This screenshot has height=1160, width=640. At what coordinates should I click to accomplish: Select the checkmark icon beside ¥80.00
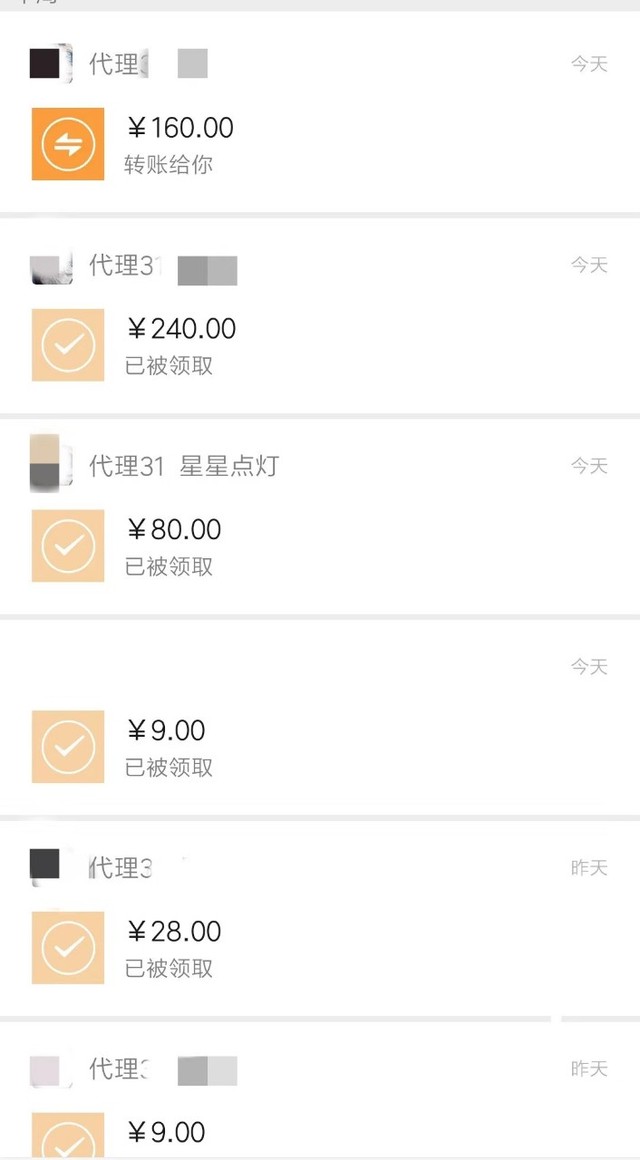(68, 546)
